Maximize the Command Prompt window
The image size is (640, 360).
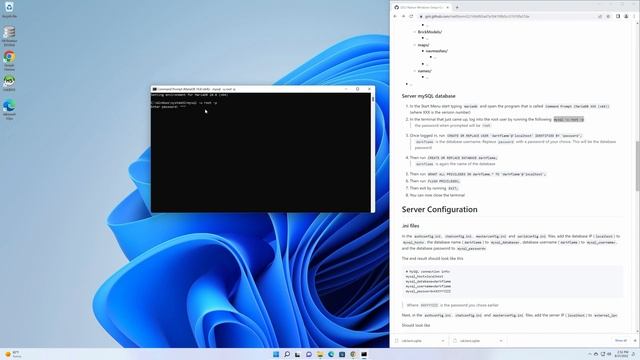pyautogui.click(x=358, y=89)
